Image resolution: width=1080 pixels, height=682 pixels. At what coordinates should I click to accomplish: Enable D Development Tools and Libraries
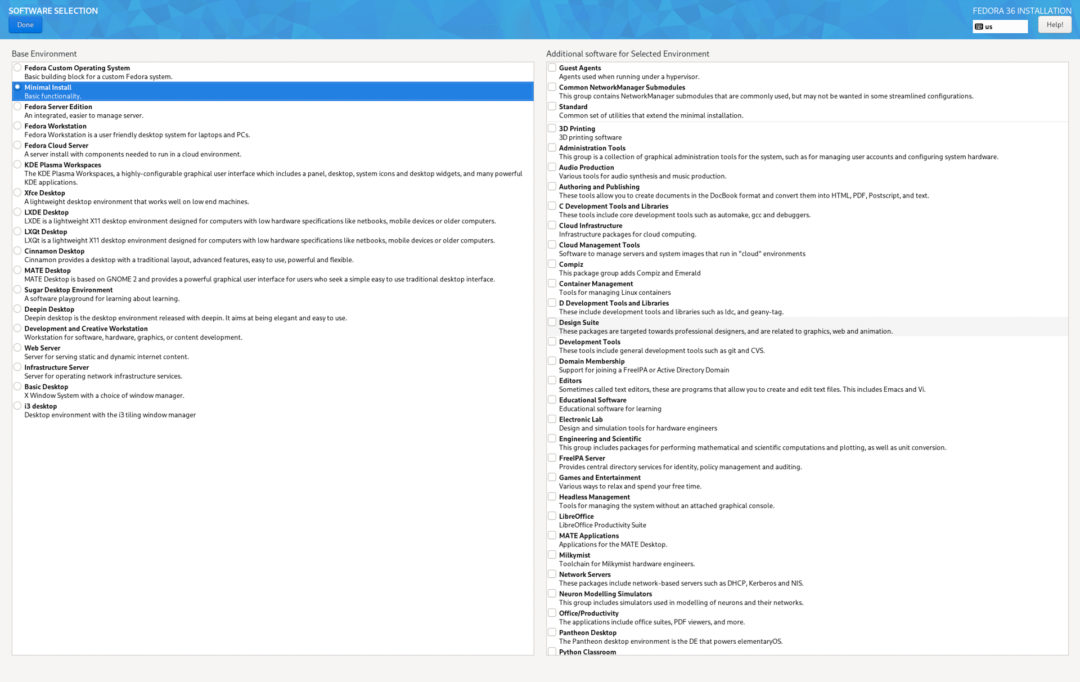coord(552,302)
